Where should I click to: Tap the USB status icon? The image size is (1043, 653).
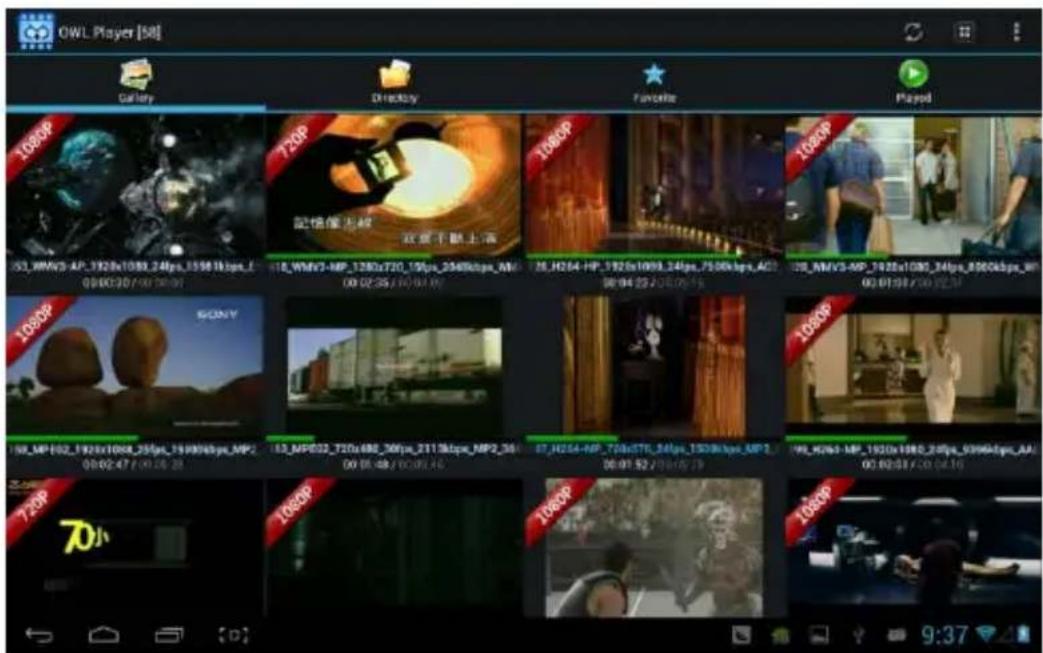[x=859, y=635]
